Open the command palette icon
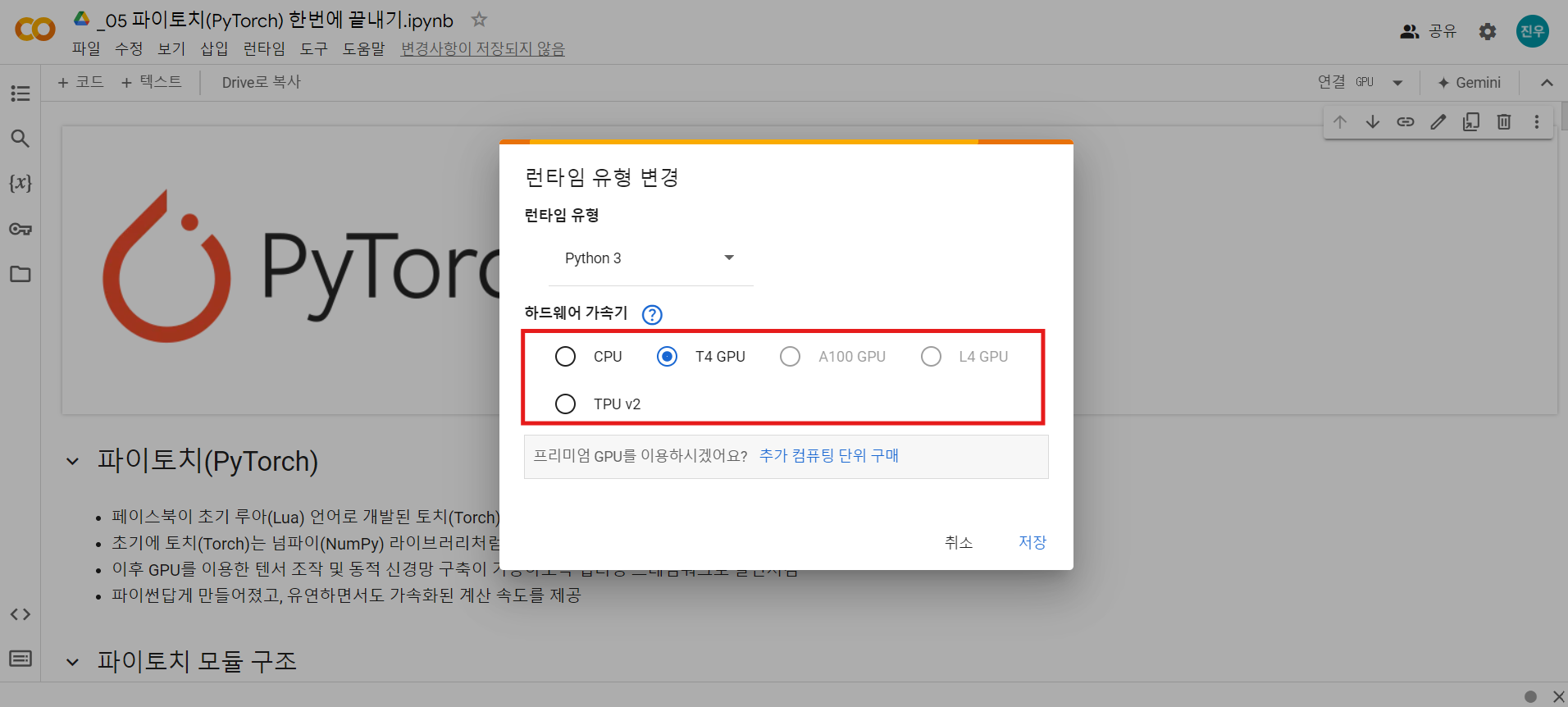This screenshot has width=1568, height=707. [x=21, y=659]
